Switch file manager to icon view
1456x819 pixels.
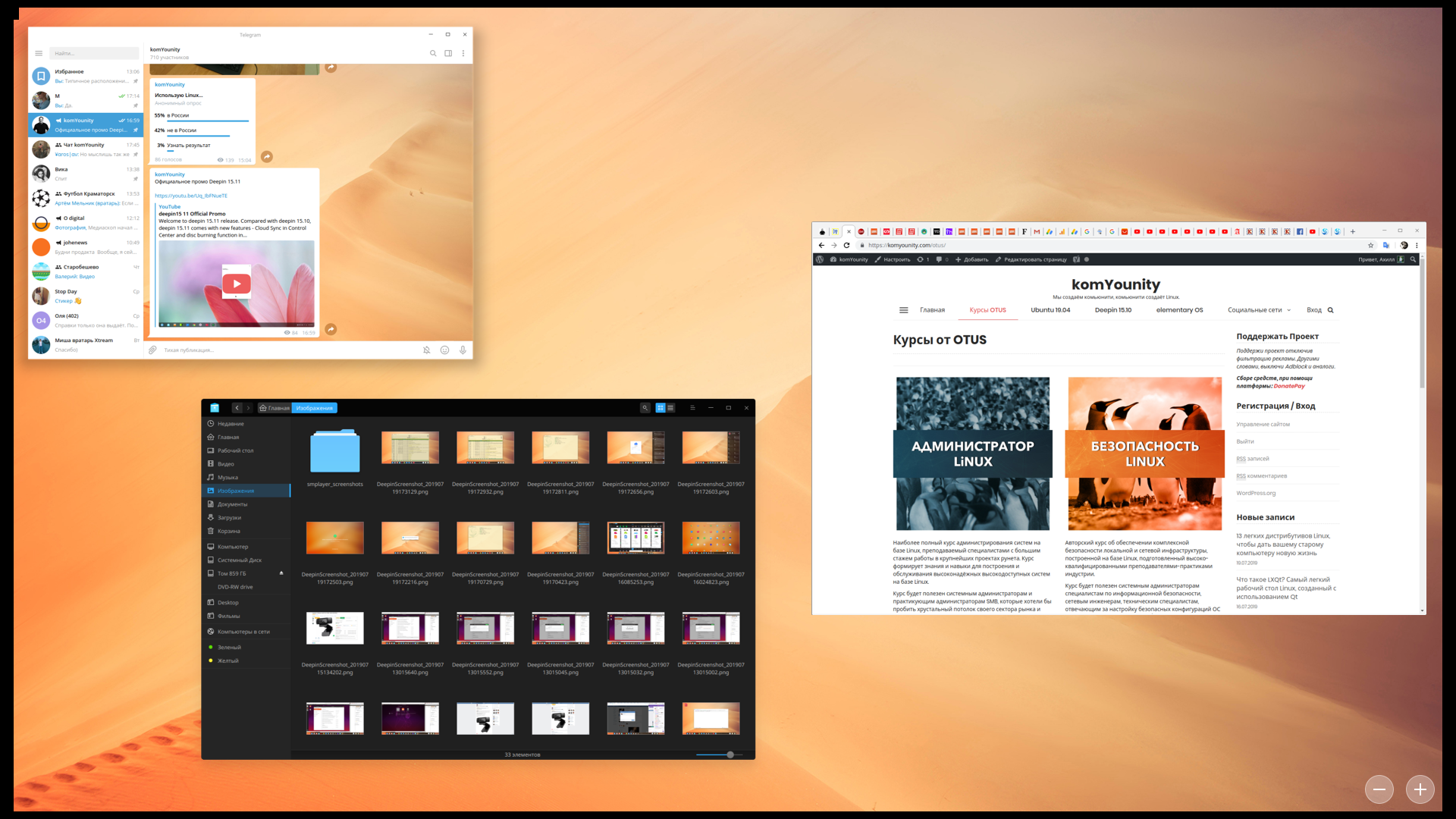point(661,408)
